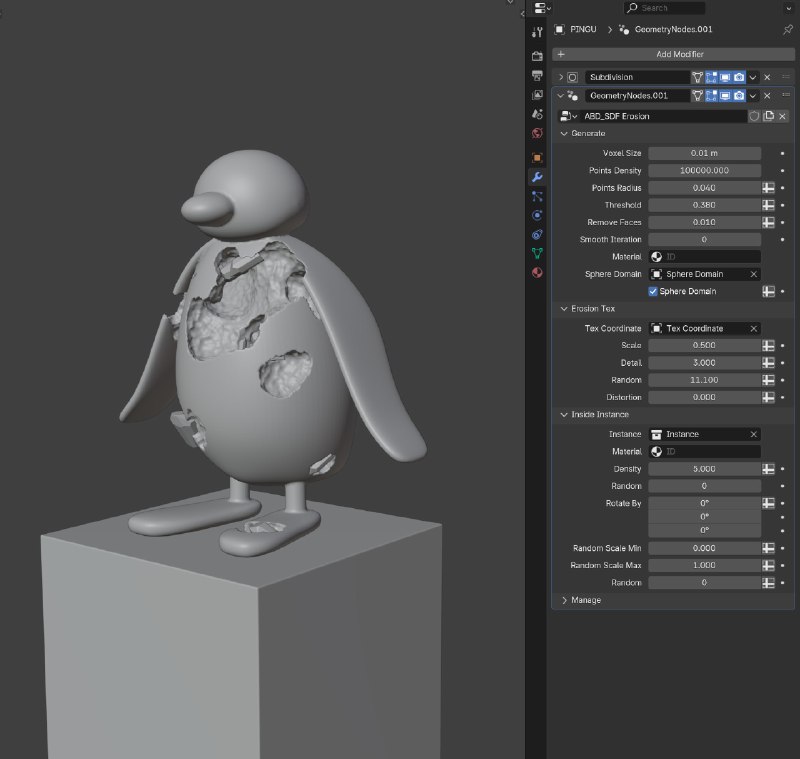Viewport: 800px width, 759px height.
Task: Open the Render properties tab
Action: 537,56
